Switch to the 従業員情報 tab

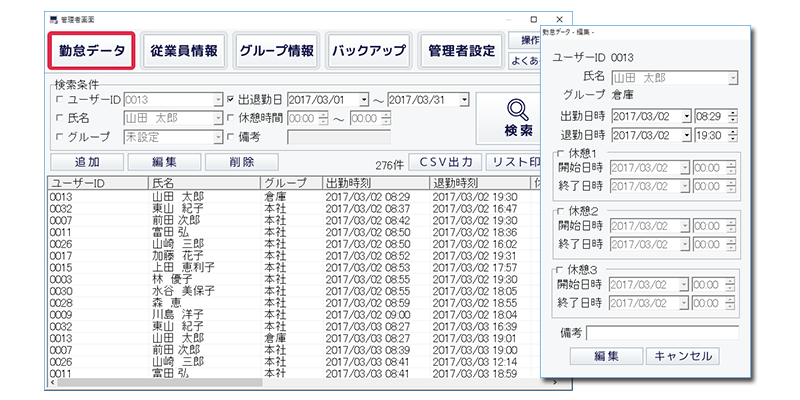coord(183,49)
